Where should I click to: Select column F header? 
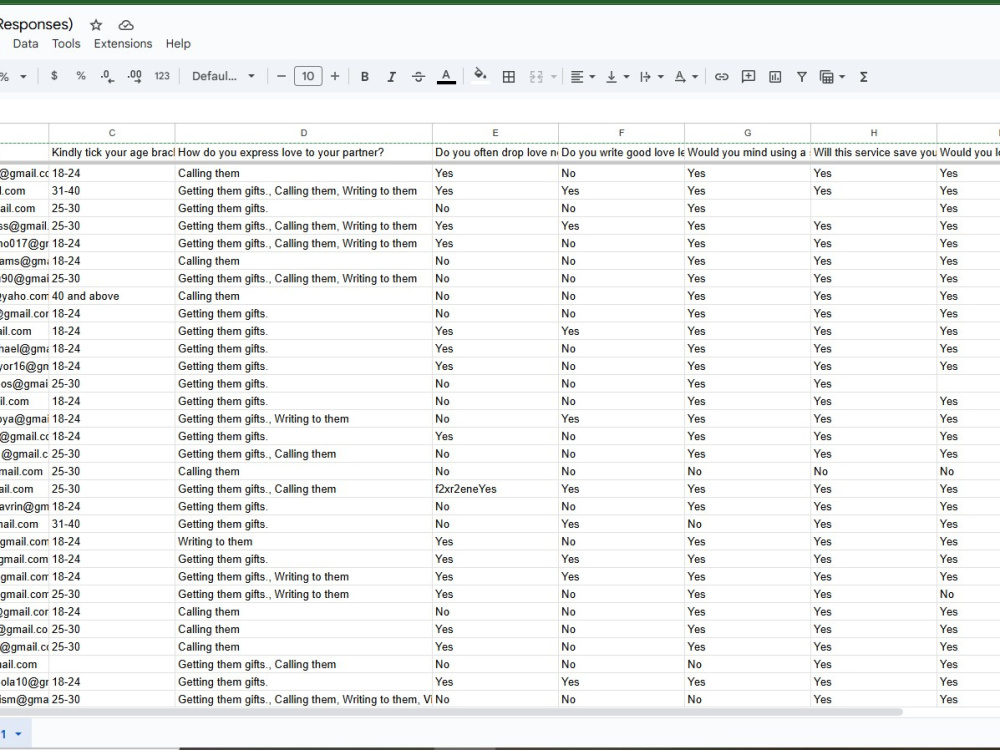(x=621, y=133)
